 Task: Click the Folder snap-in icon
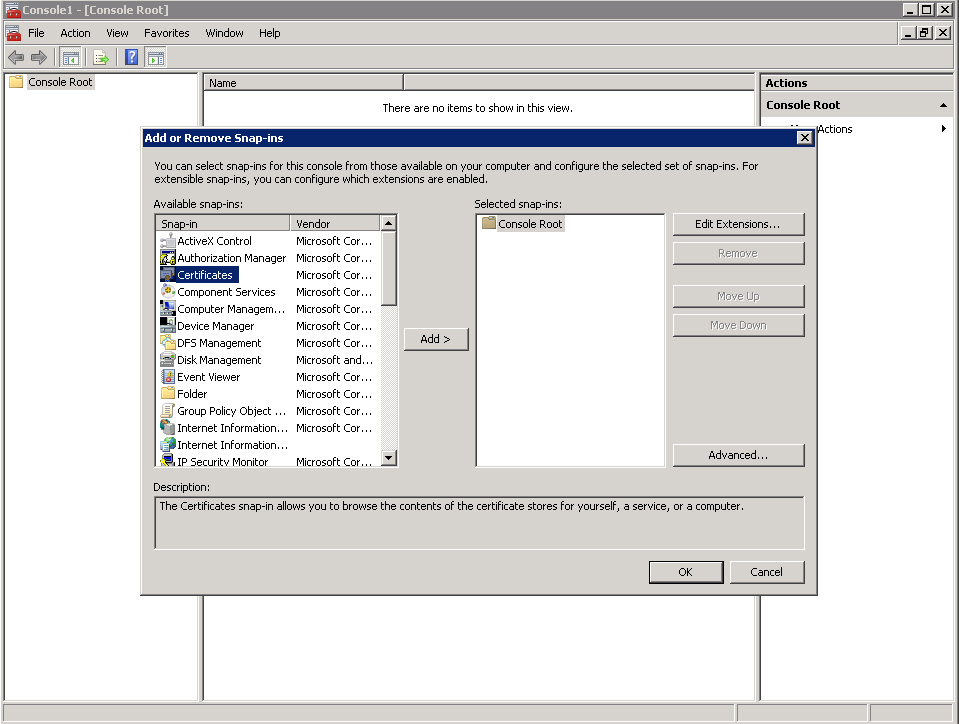(x=168, y=394)
